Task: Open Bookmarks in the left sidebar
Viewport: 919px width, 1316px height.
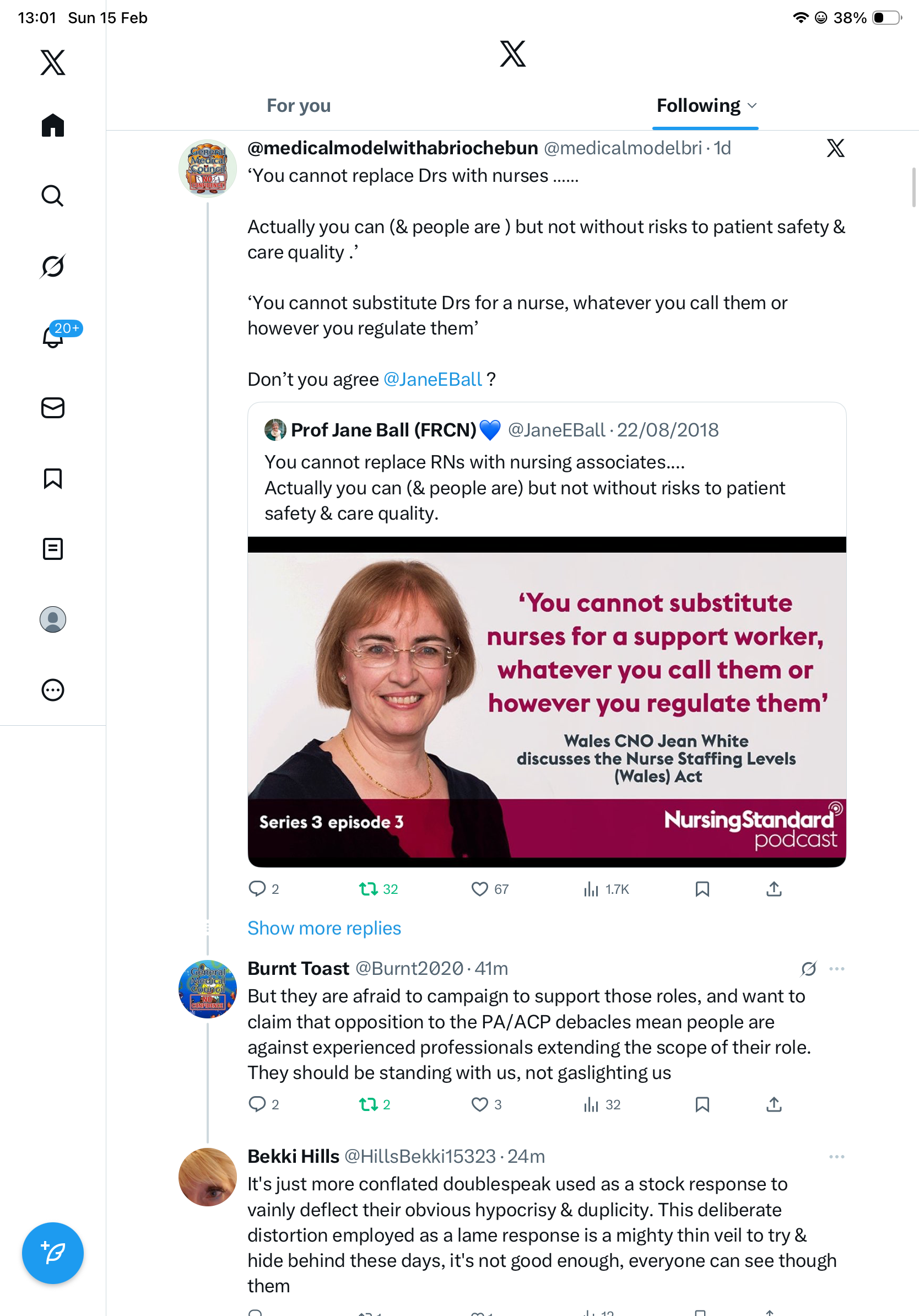Action: tap(53, 478)
